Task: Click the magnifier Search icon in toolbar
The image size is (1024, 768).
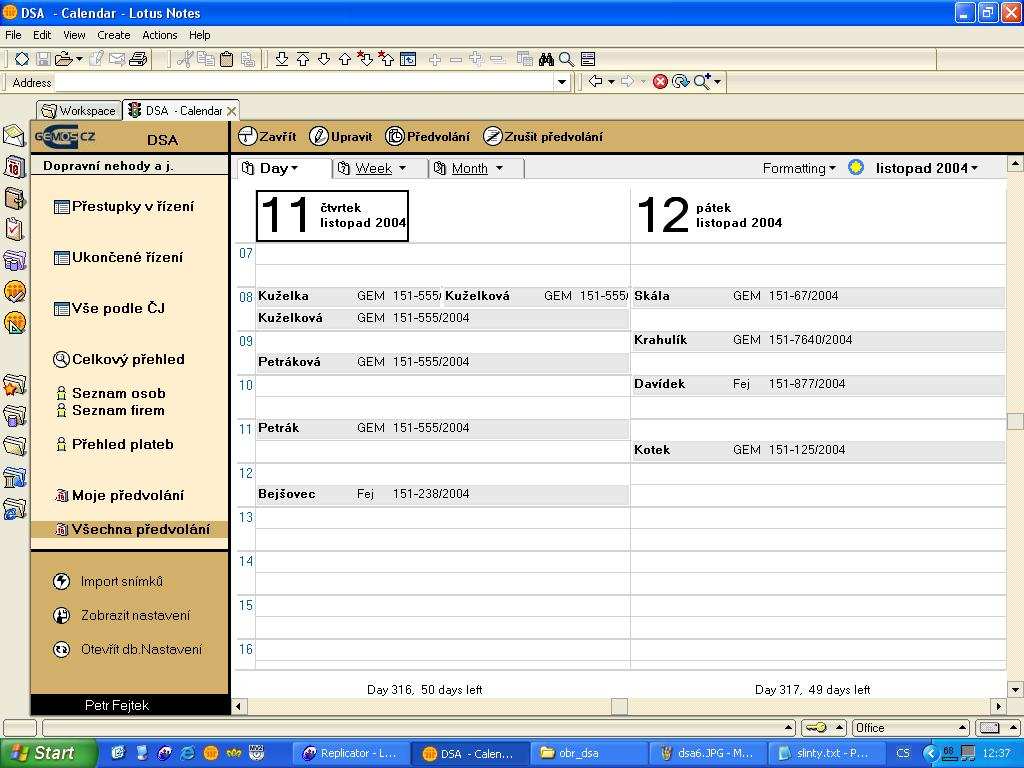Action: tap(566, 59)
